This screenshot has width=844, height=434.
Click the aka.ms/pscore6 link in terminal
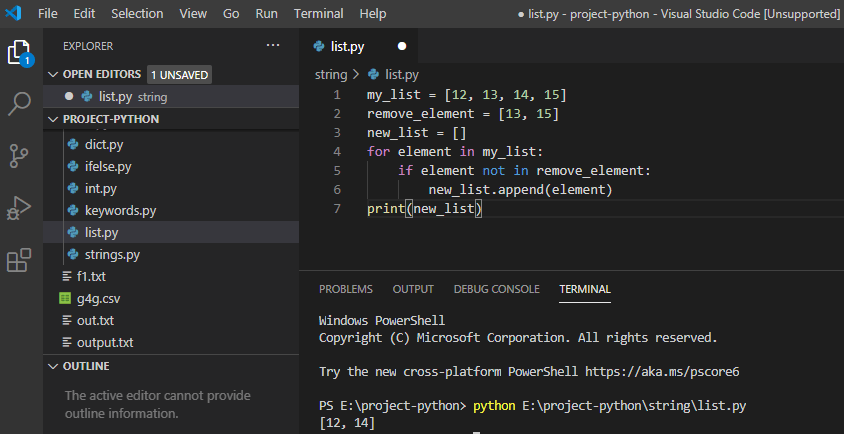coord(662,372)
